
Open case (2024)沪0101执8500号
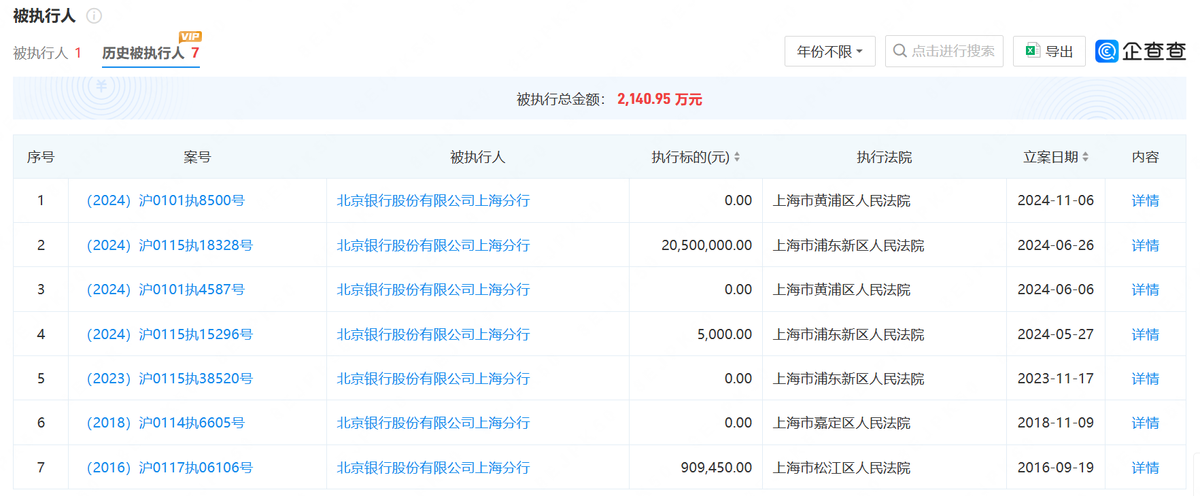(165, 201)
